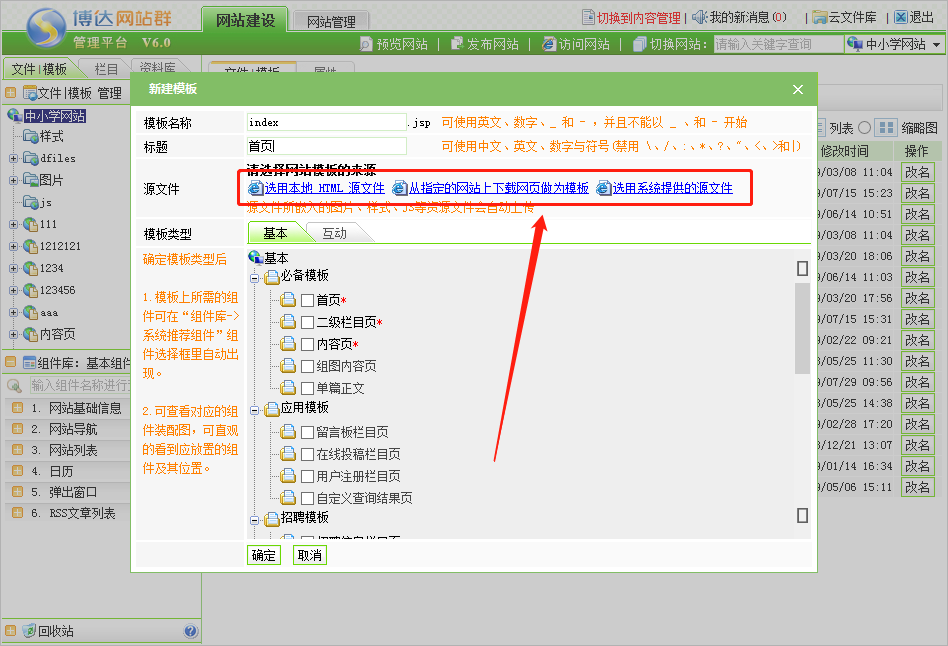This screenshot has width=948, height=646.
Task: Click the 预览网站 preview icon
Action: point(366,44)
